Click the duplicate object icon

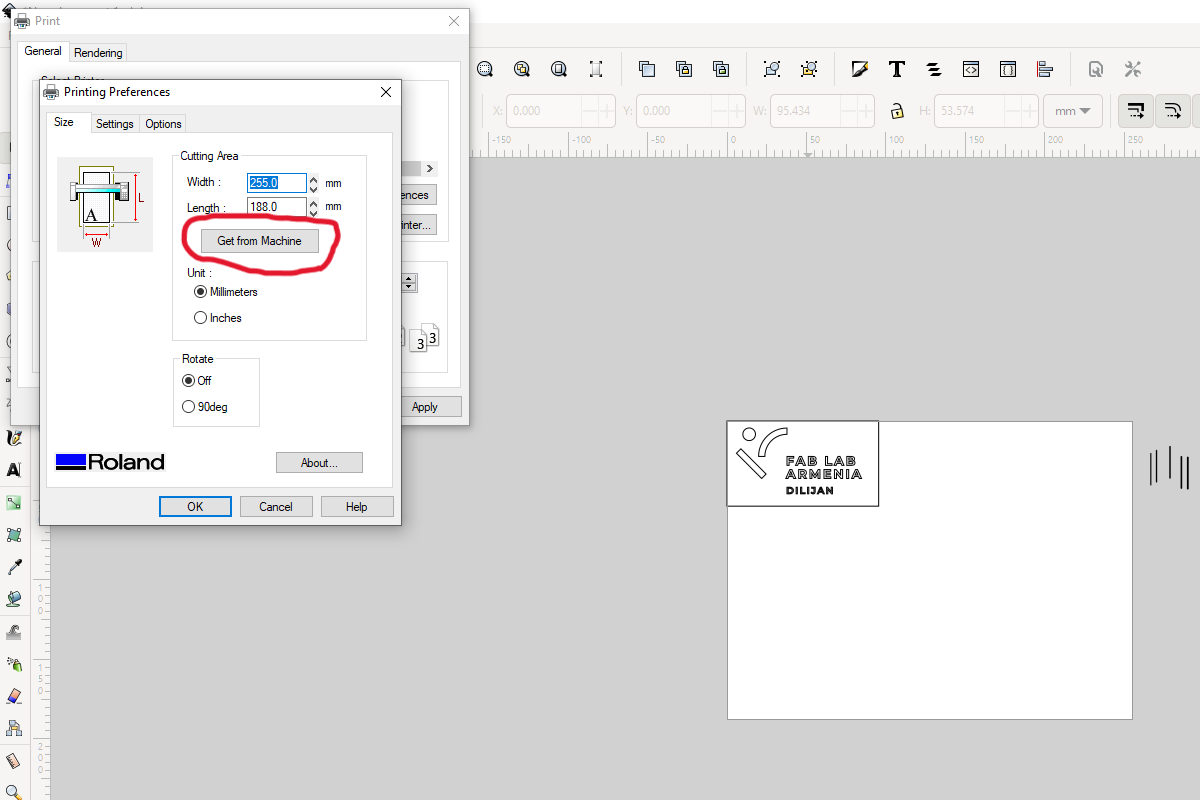coord(647,69)
